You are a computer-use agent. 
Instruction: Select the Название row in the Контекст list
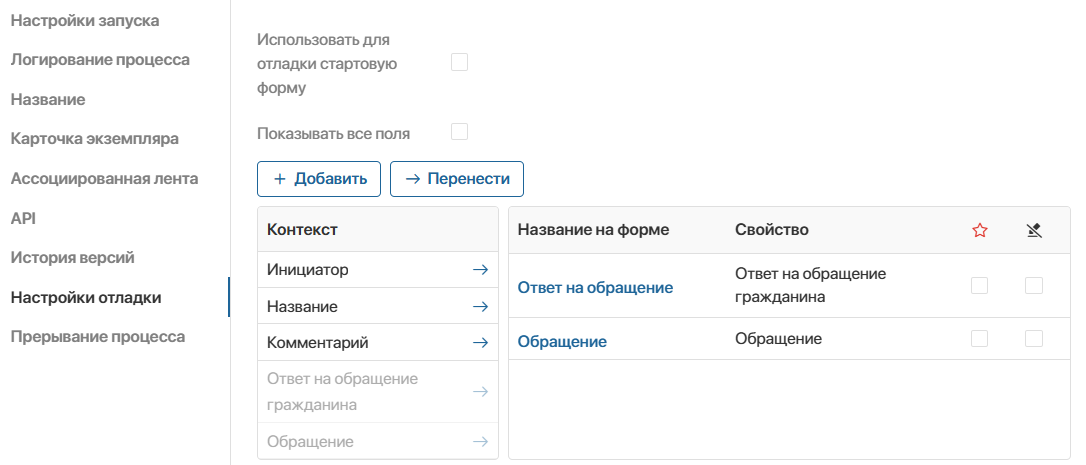click(x=377, y=306)
